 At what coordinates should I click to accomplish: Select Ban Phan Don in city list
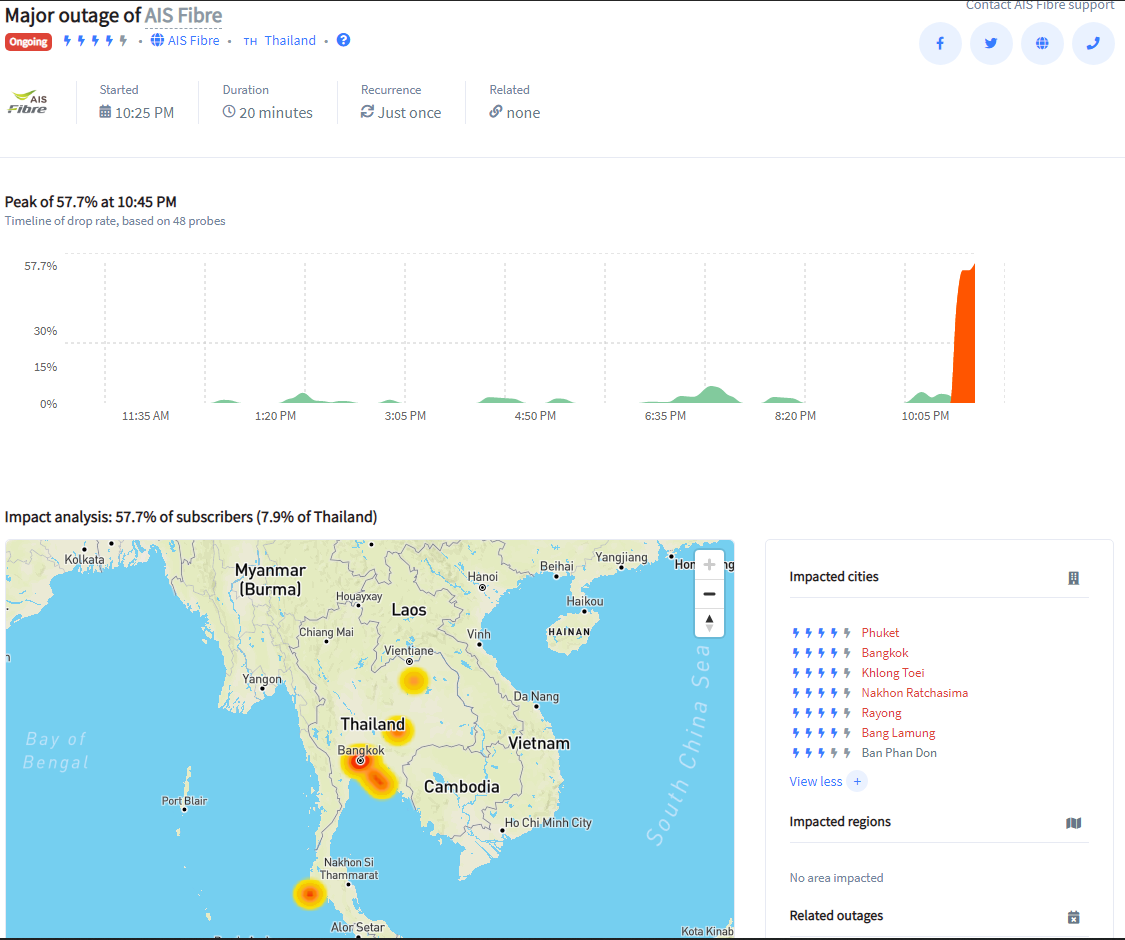coord(899,753)
